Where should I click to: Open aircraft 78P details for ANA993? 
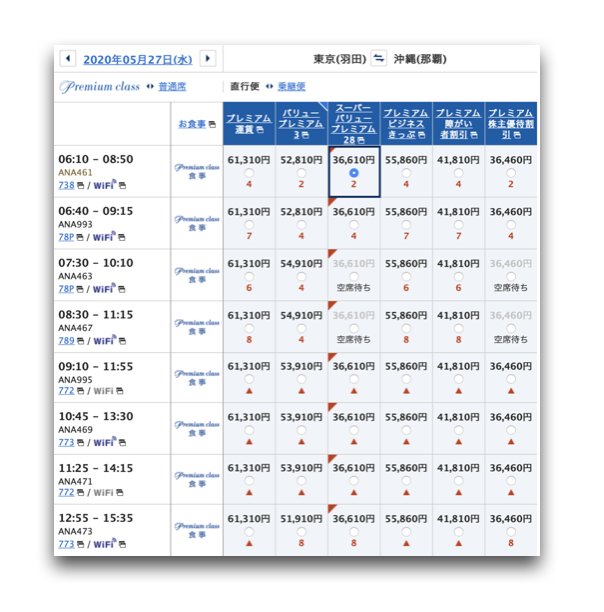(66, 237)
